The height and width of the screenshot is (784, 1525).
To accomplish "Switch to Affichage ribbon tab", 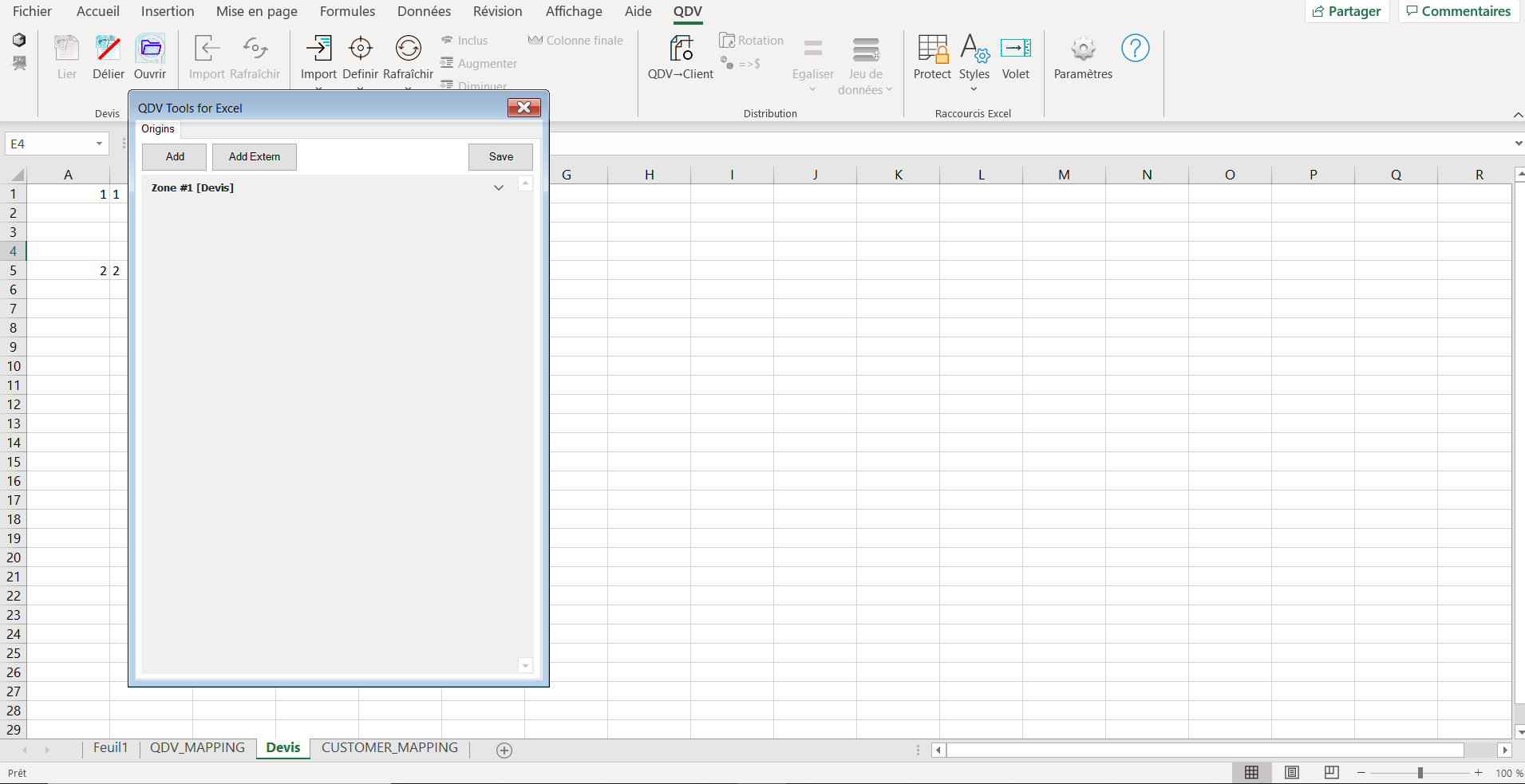I will click(x=574, y=11).
